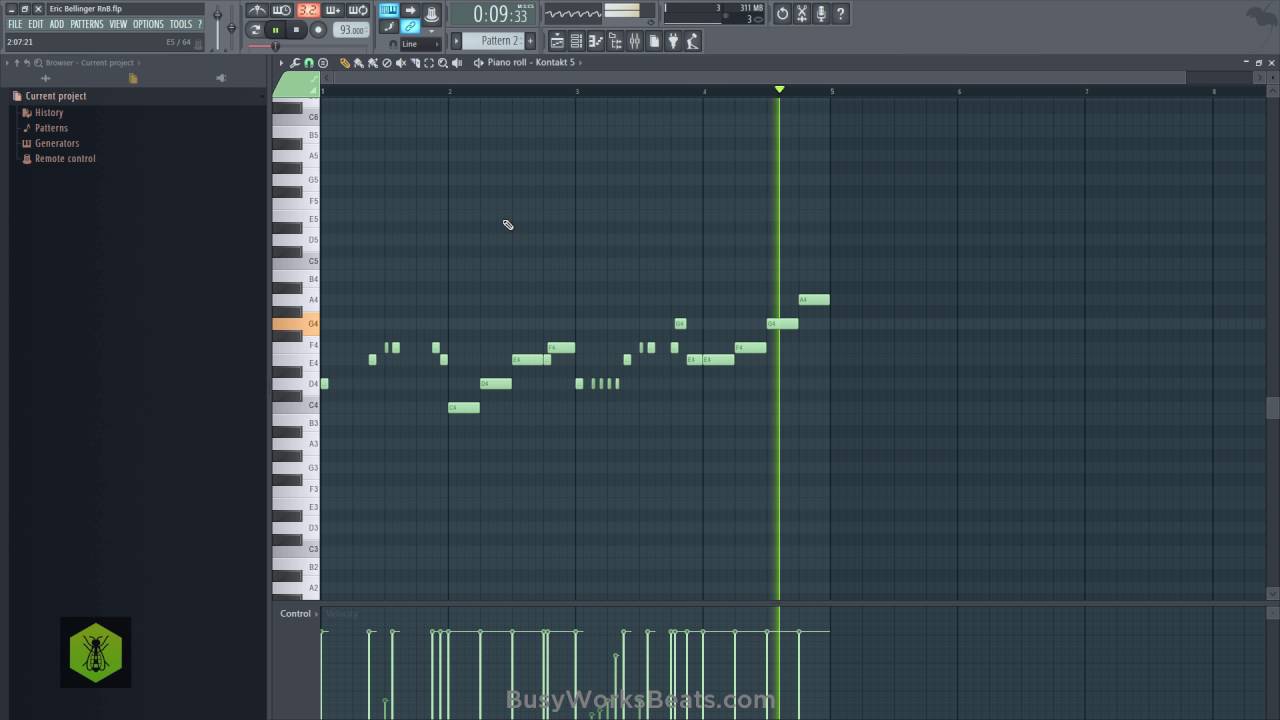The height and width of the screenshot is (720, 1280).
Task: Open piano roll menu arrow
Action: [281, 62]
